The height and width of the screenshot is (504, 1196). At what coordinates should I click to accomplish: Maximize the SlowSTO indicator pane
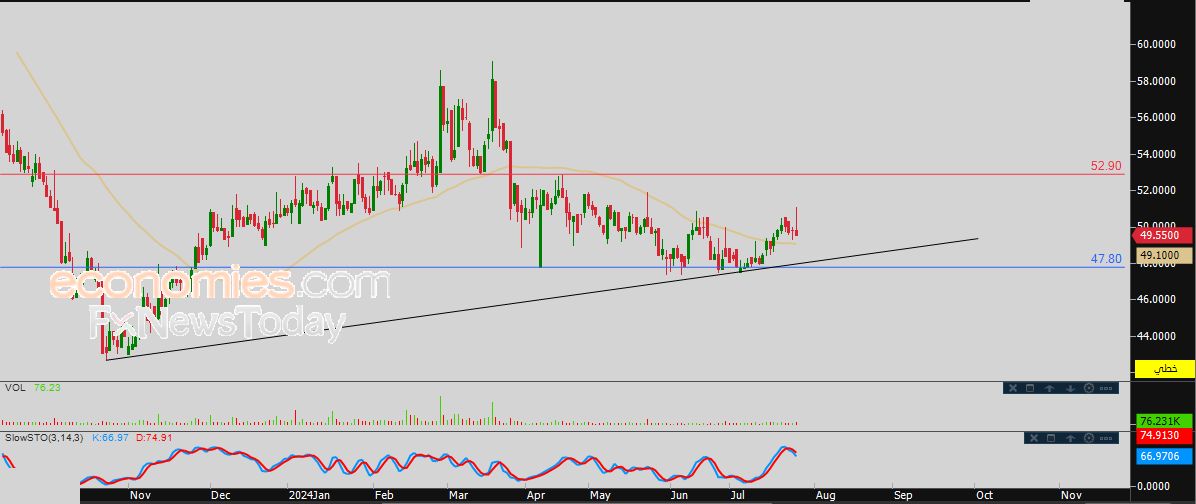coord(1050,438)
